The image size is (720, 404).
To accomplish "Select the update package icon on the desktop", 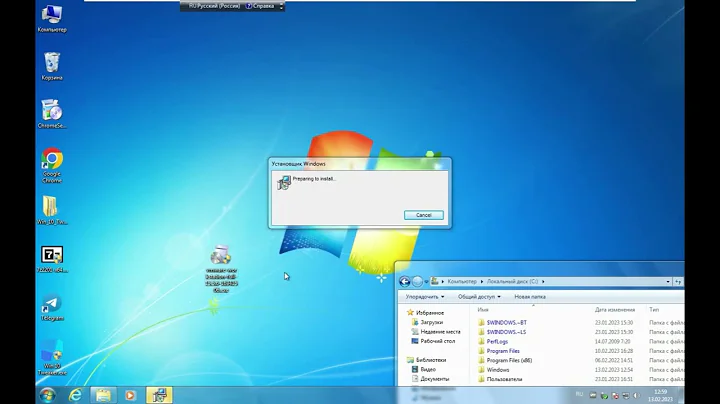I will (x=221, y=269).
